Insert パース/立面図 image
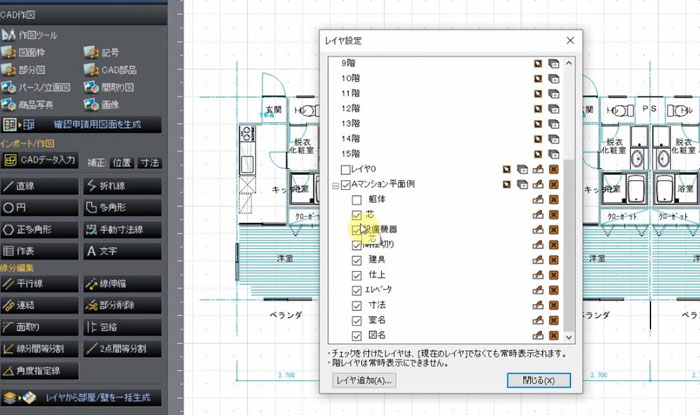This screenshot has height=415, width=700. tap(36, 87)
